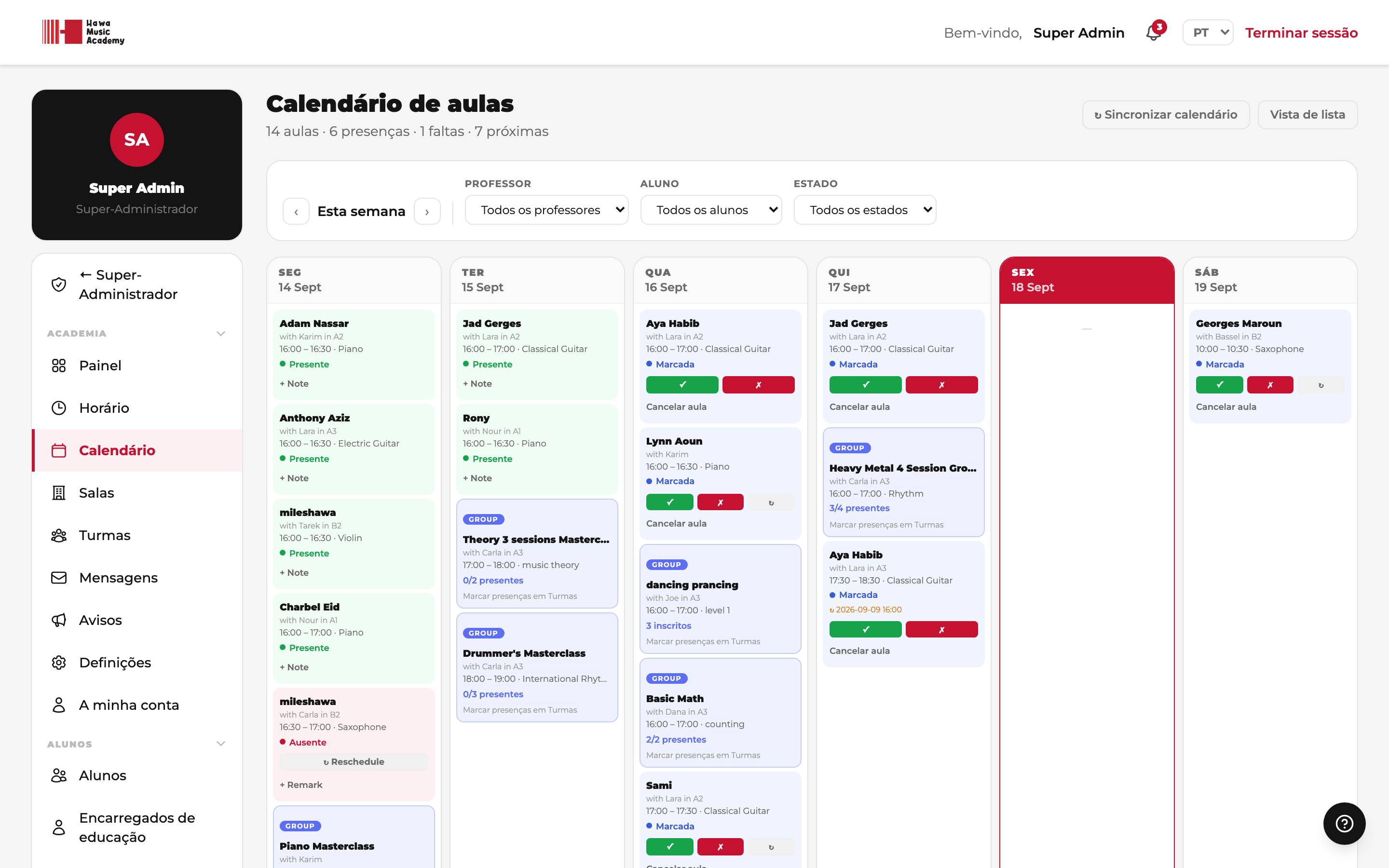Go to next week arrow
This screenshot has height=868, width=1389.
(427, 211)
